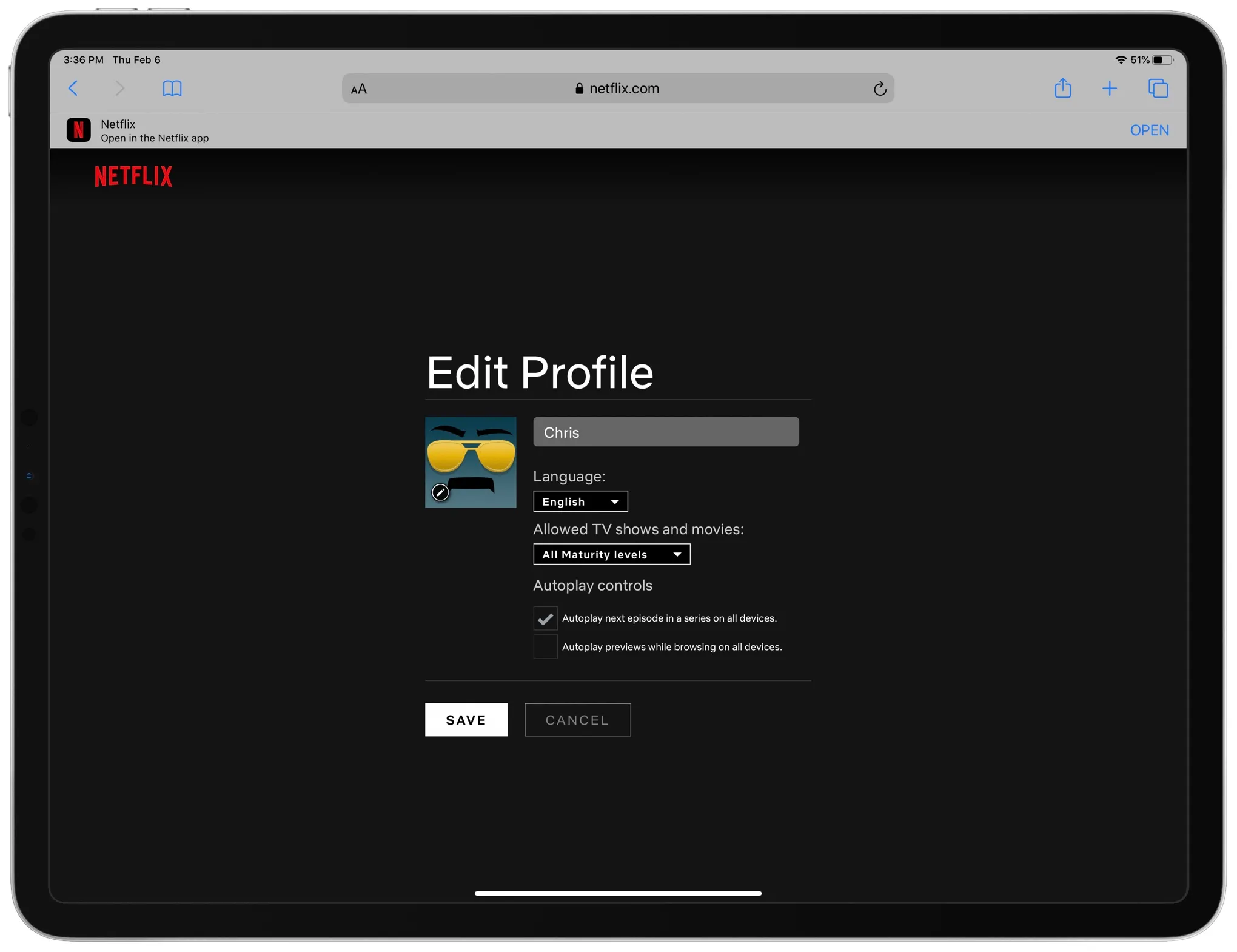The height and width of the screenshot is (952, 1237).
Task: Uncheck autoplay next episode in a series
Action: 545,618
